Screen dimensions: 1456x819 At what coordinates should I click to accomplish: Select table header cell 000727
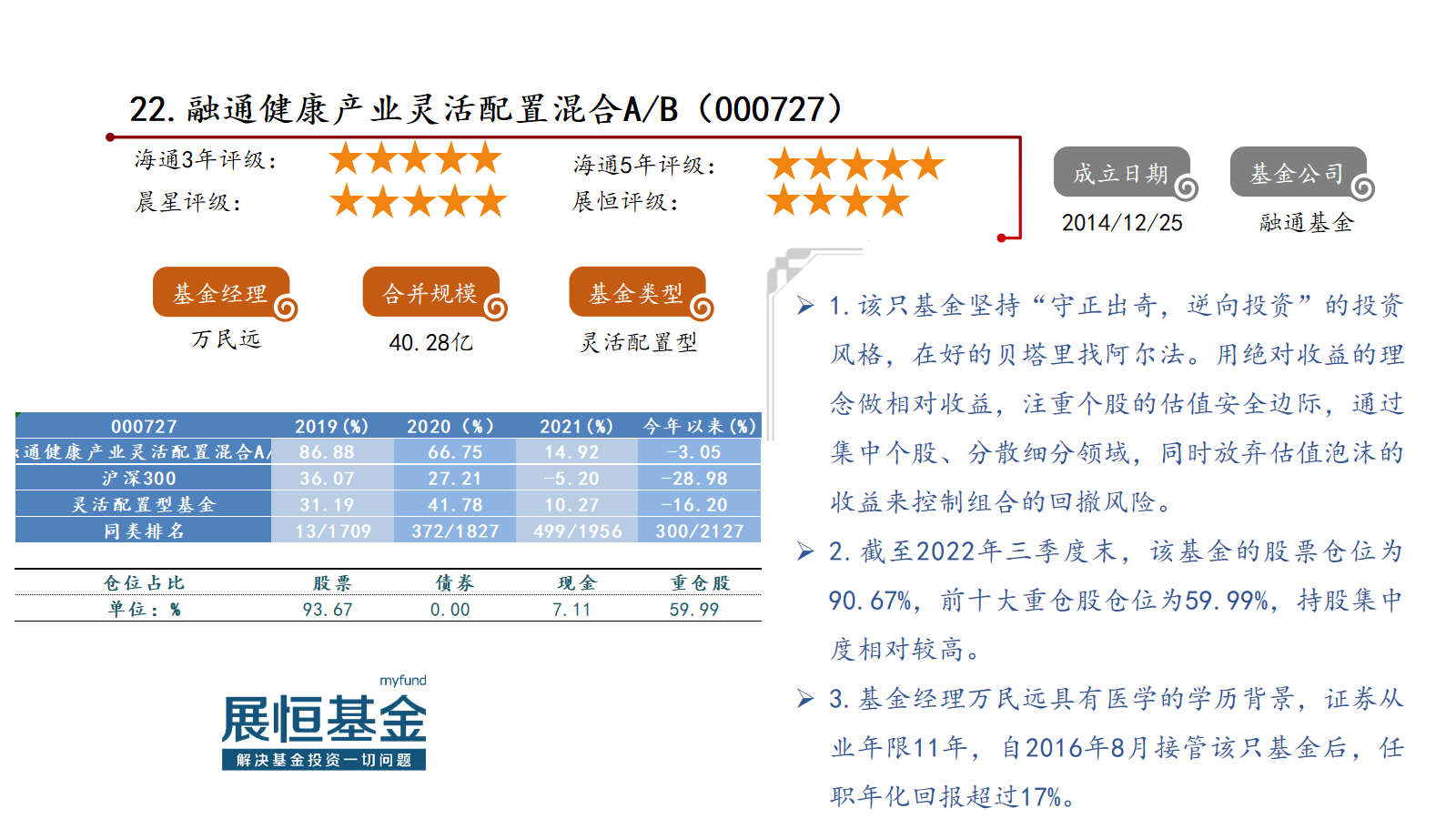[x=144, y=426]
